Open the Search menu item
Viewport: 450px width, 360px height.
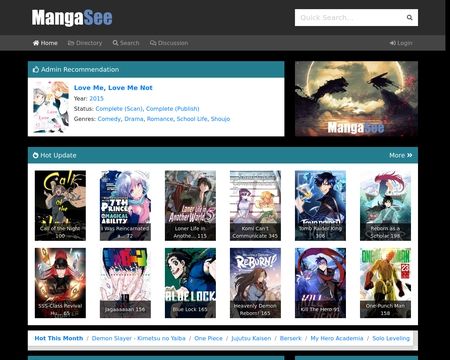coord(126,43)
